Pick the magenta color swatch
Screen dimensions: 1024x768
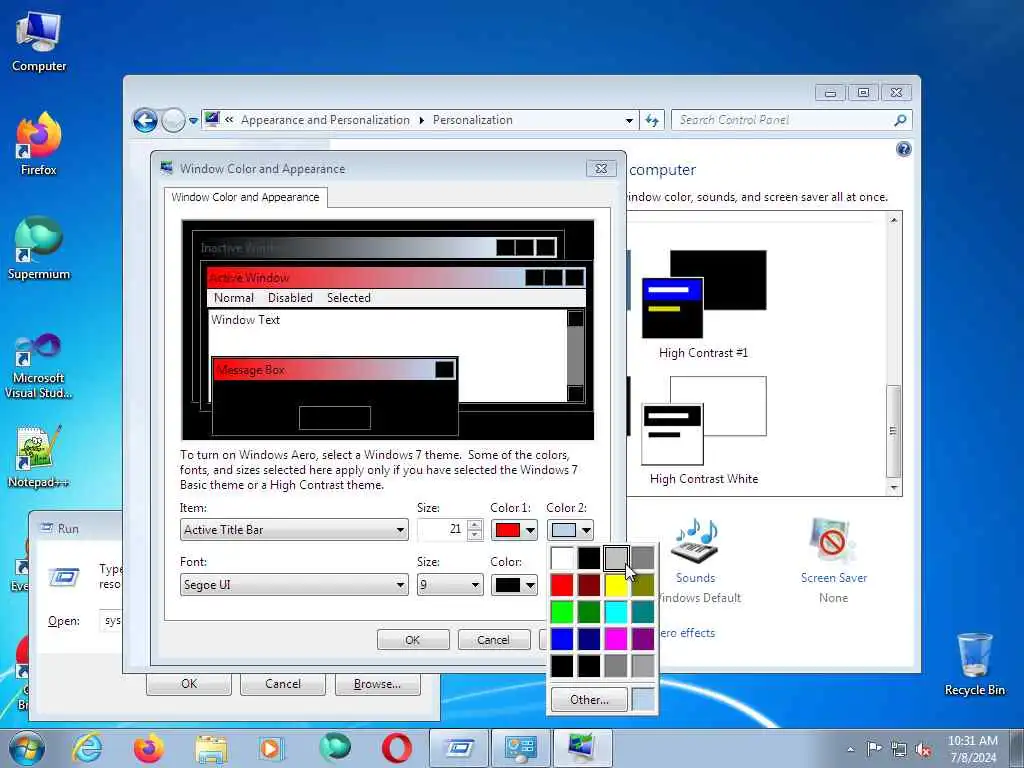pos(616,639)
